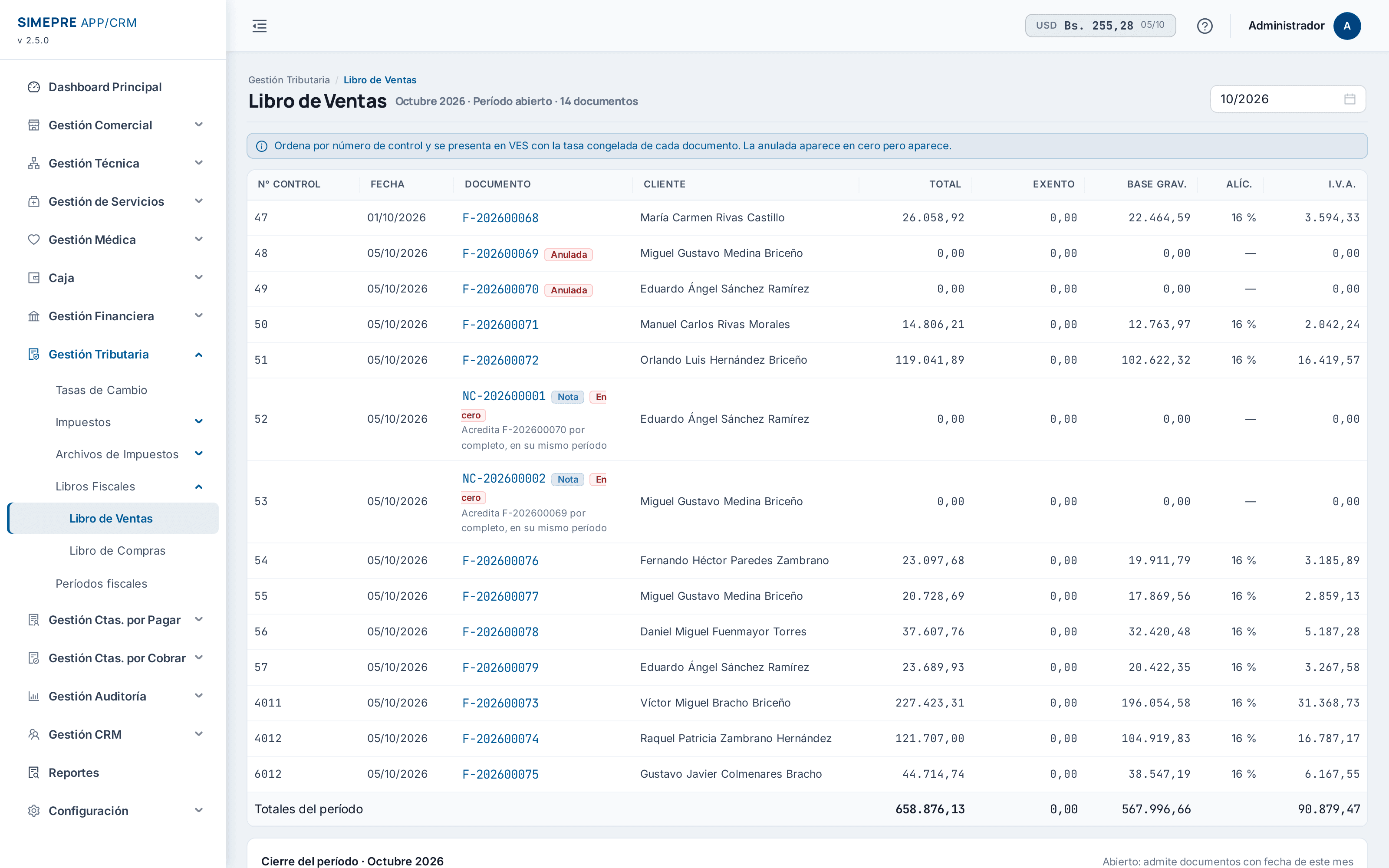This screenshot has height=868, width=1389.
Task: Click the Gestión Ctas. por Pagar icon
Action: pos(34,620)
